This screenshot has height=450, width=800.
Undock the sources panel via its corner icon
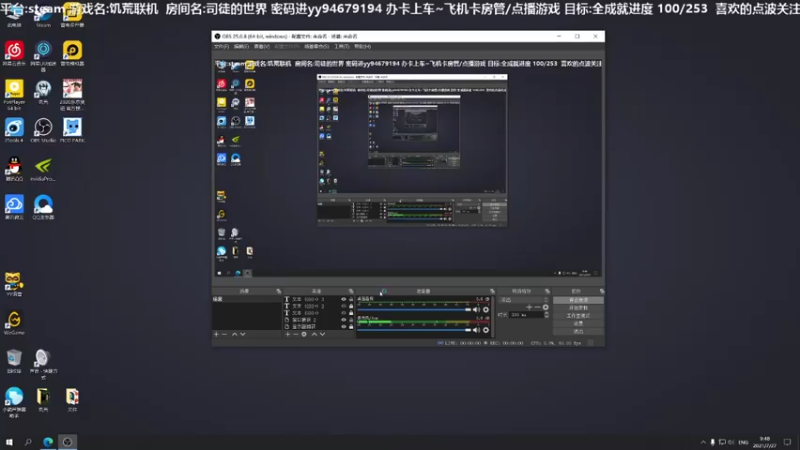(x=351, y=291)
